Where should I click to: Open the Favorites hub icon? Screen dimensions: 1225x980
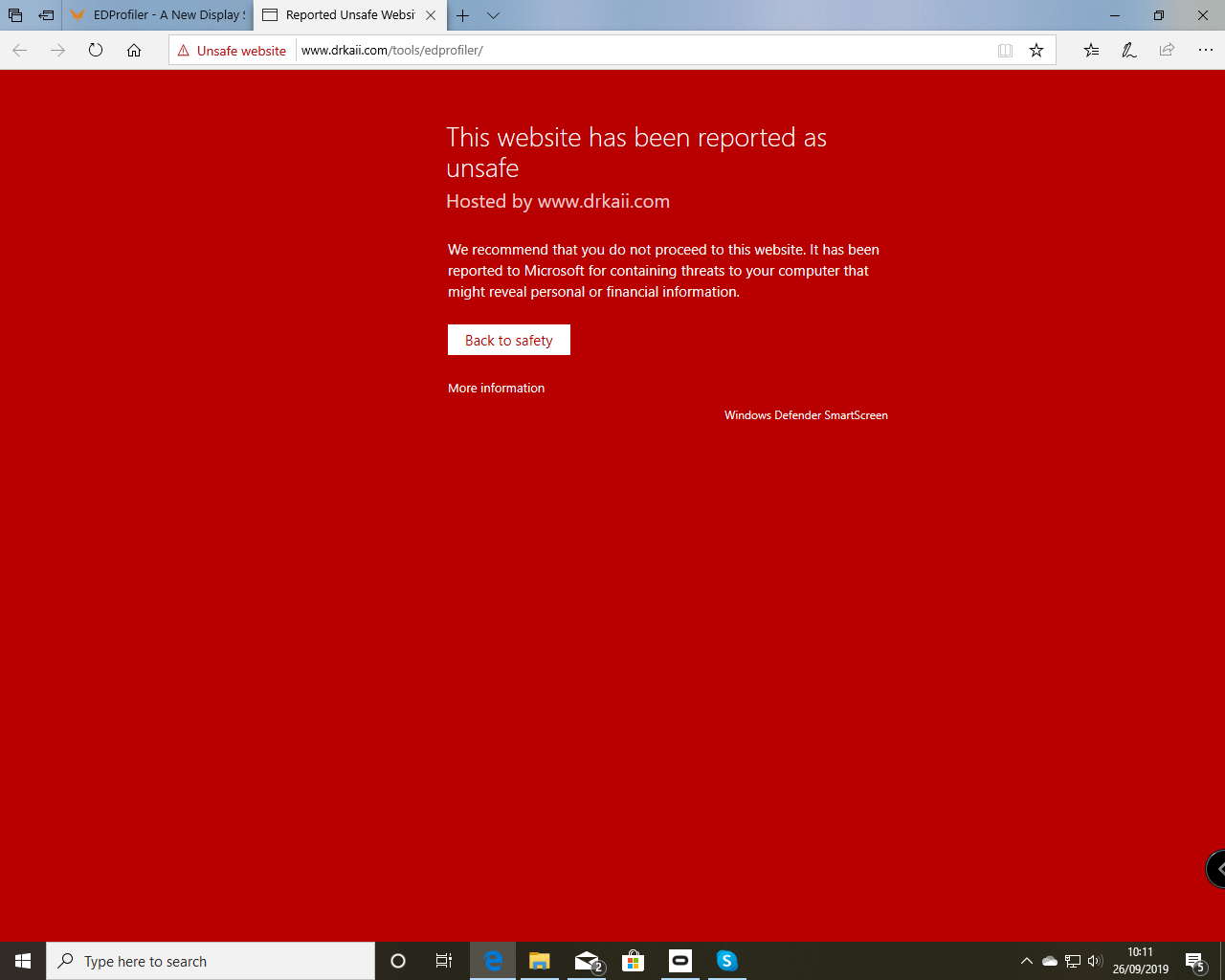coord(1091,51)
